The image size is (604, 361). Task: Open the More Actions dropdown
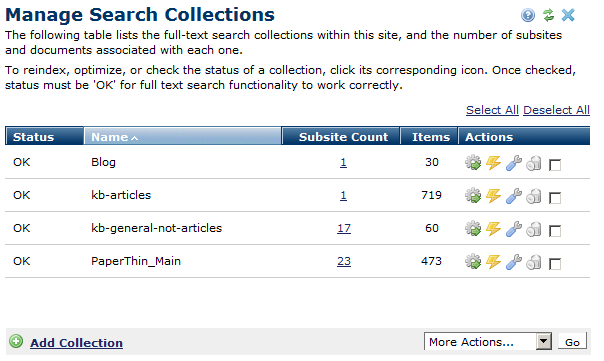click(488, 341)
